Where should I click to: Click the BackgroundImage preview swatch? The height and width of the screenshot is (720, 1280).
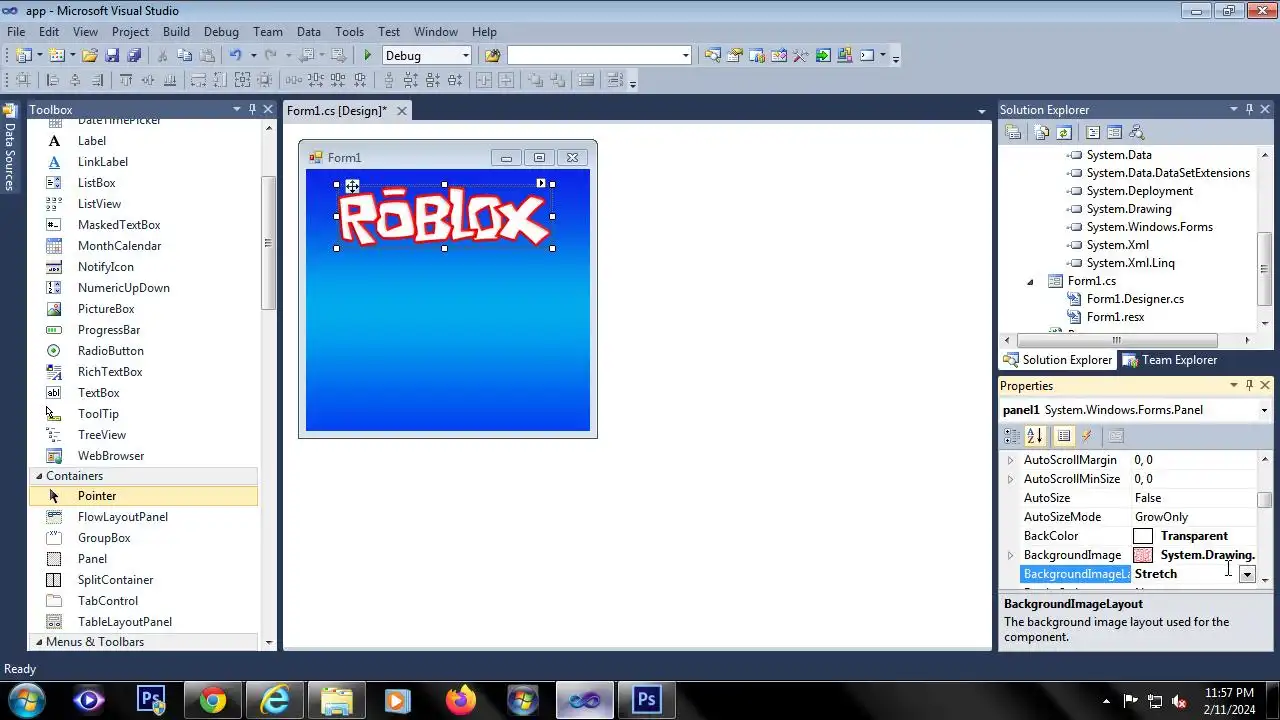[x=1143, y=555]
